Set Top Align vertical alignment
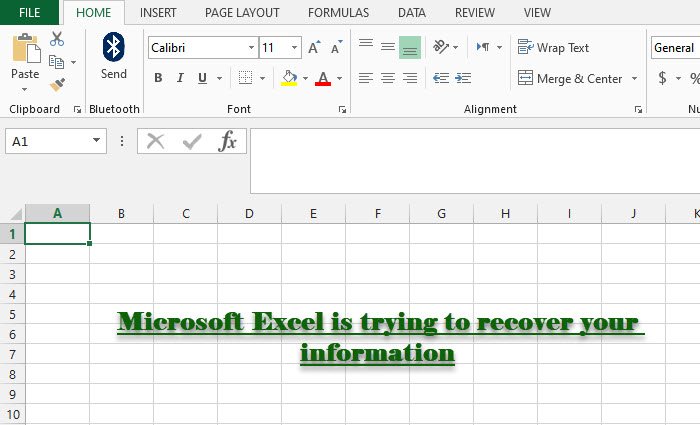This screenshot has width=700, height=425. pyautogui.click(x=366, y=44)
